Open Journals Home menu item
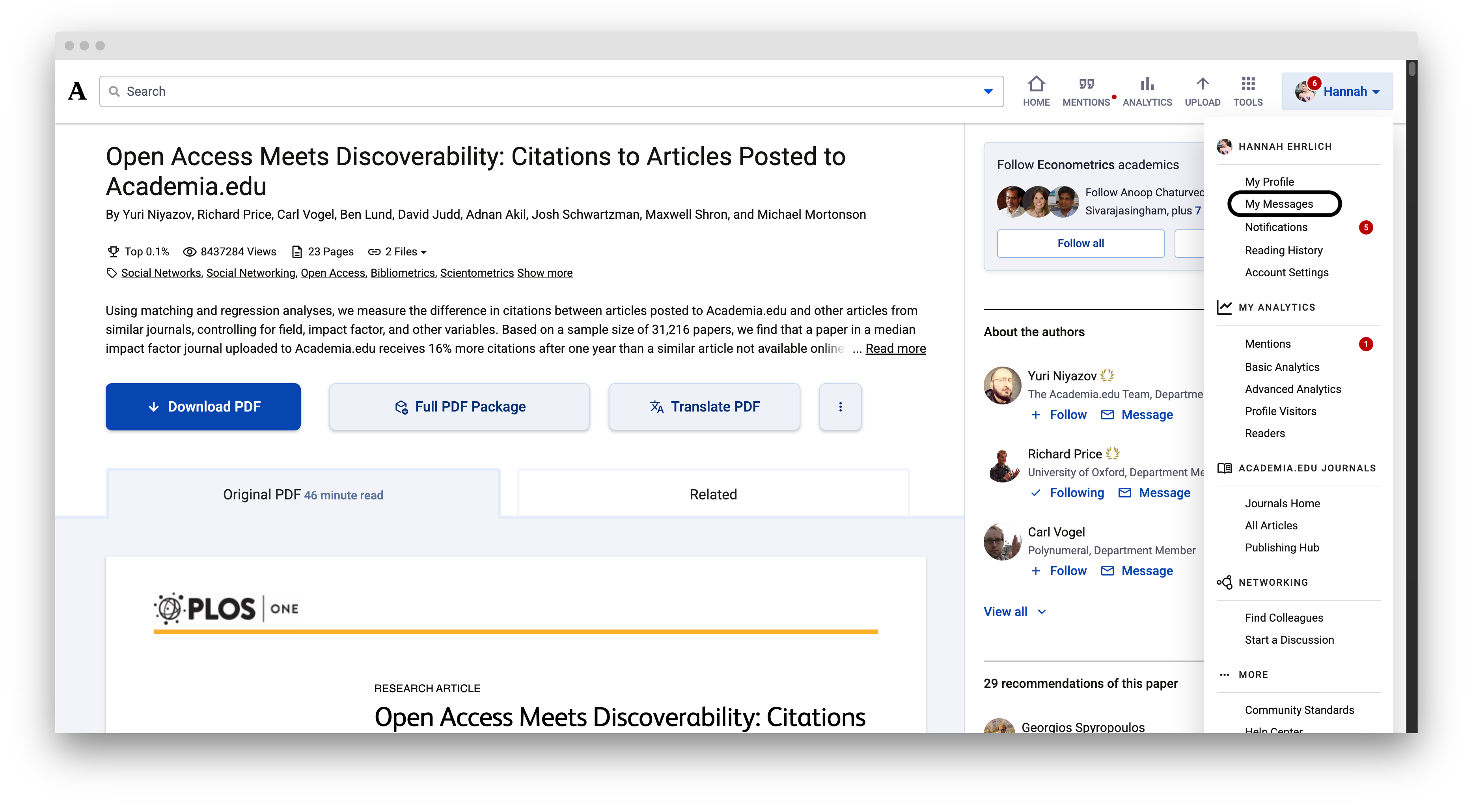 click(1282, 503)
